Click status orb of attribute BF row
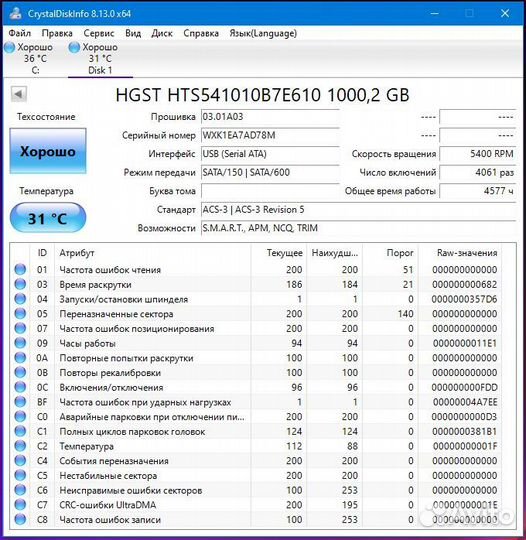The height and width of the screenshot is (540, 526). (x=20, y=402)
